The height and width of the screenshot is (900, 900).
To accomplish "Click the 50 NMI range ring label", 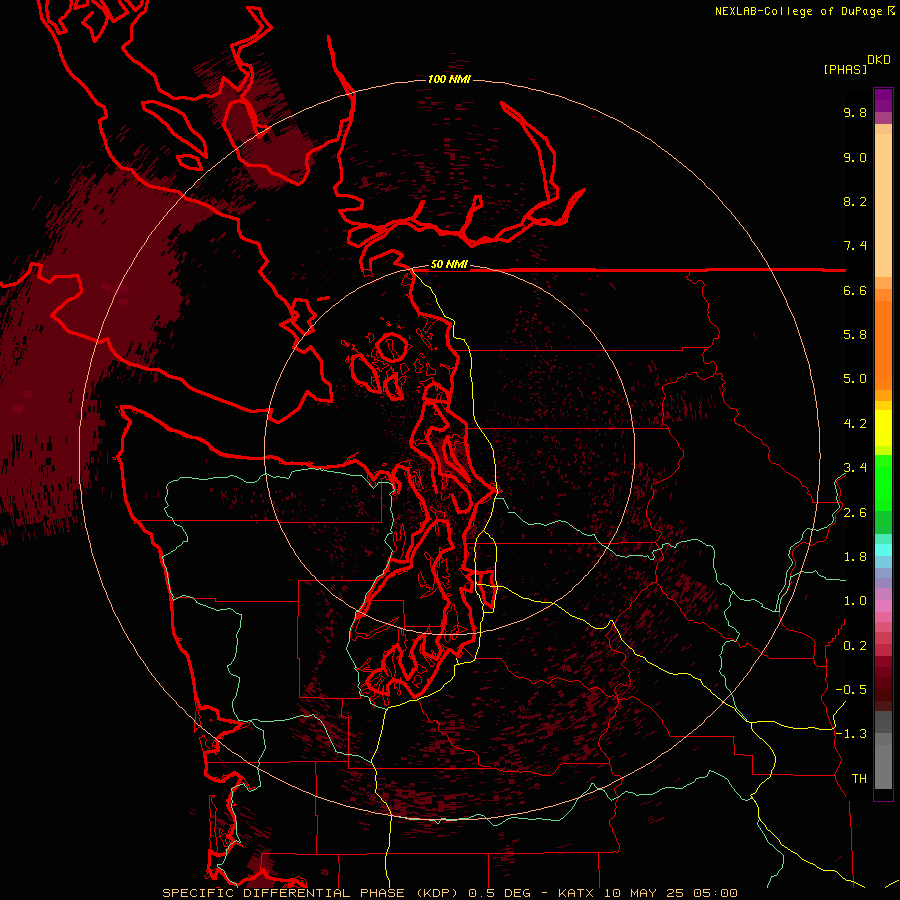I will tap(449, 265).
